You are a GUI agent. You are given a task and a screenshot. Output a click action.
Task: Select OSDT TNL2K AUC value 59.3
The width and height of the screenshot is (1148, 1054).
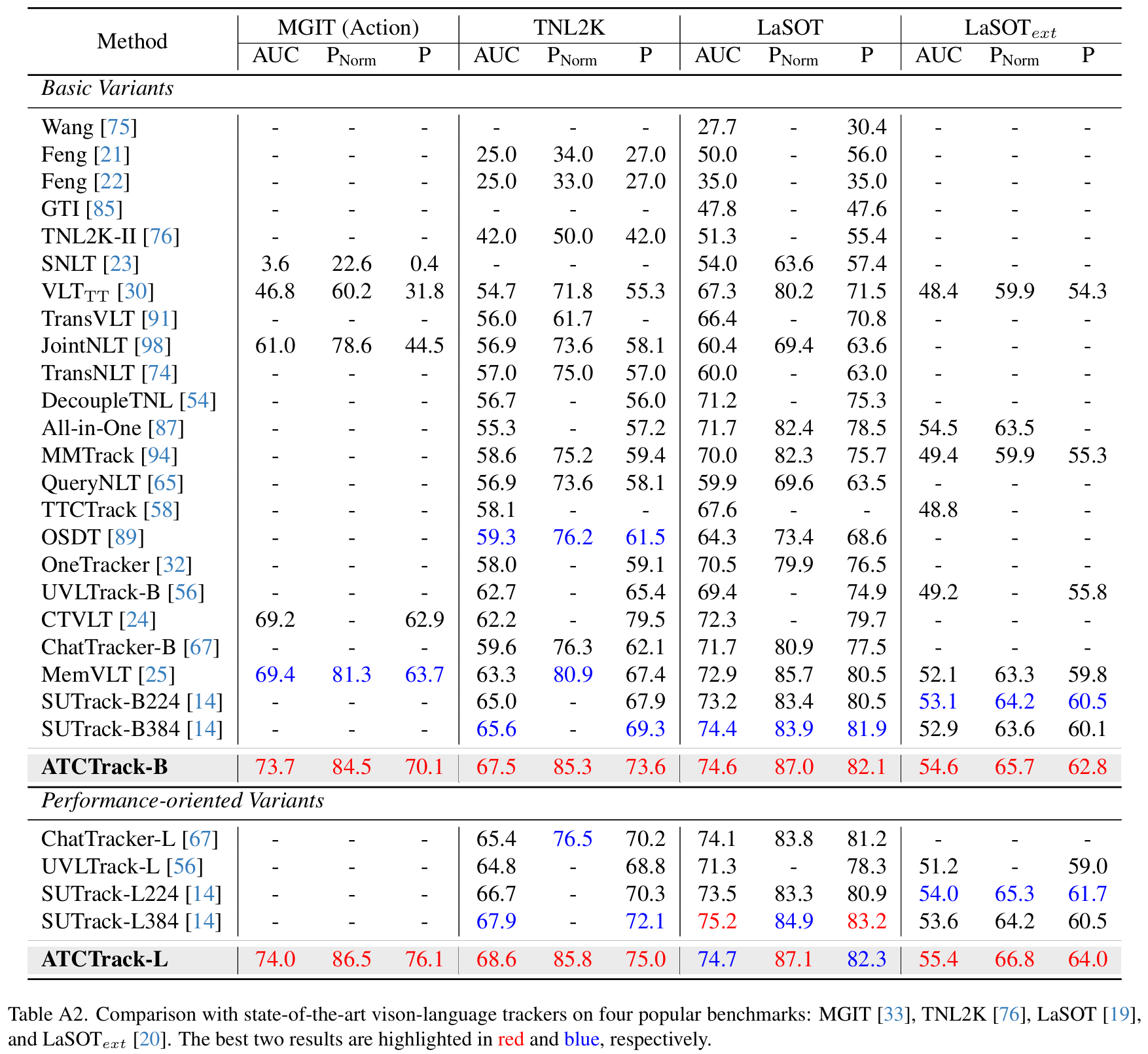click(x=496, y=537)
